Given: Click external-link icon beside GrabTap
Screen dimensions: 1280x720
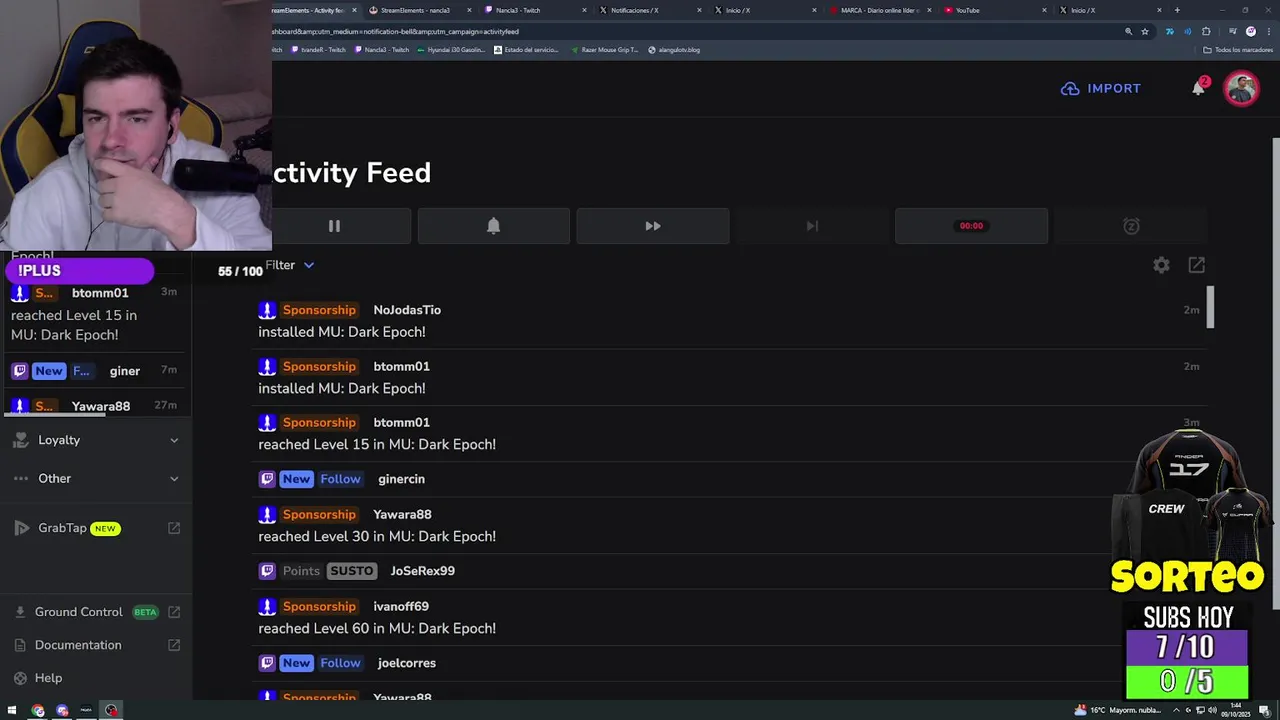Looking at the screenshot, I should coord(174,528).
